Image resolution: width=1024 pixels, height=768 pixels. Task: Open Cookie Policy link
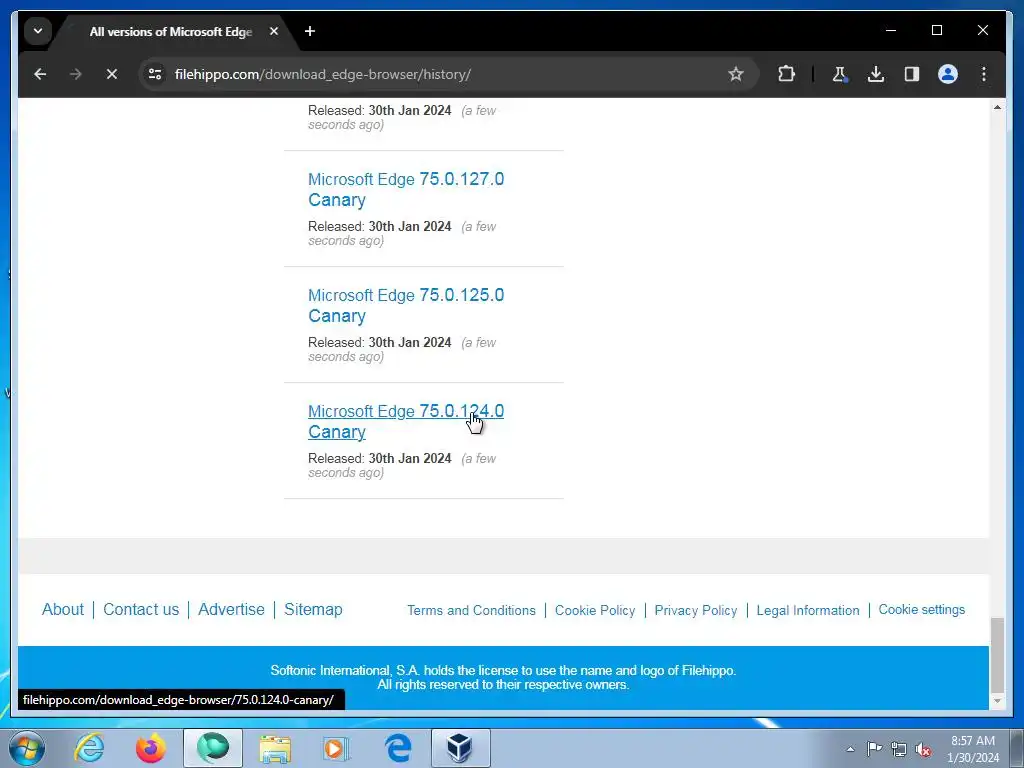tap(595, 611)
